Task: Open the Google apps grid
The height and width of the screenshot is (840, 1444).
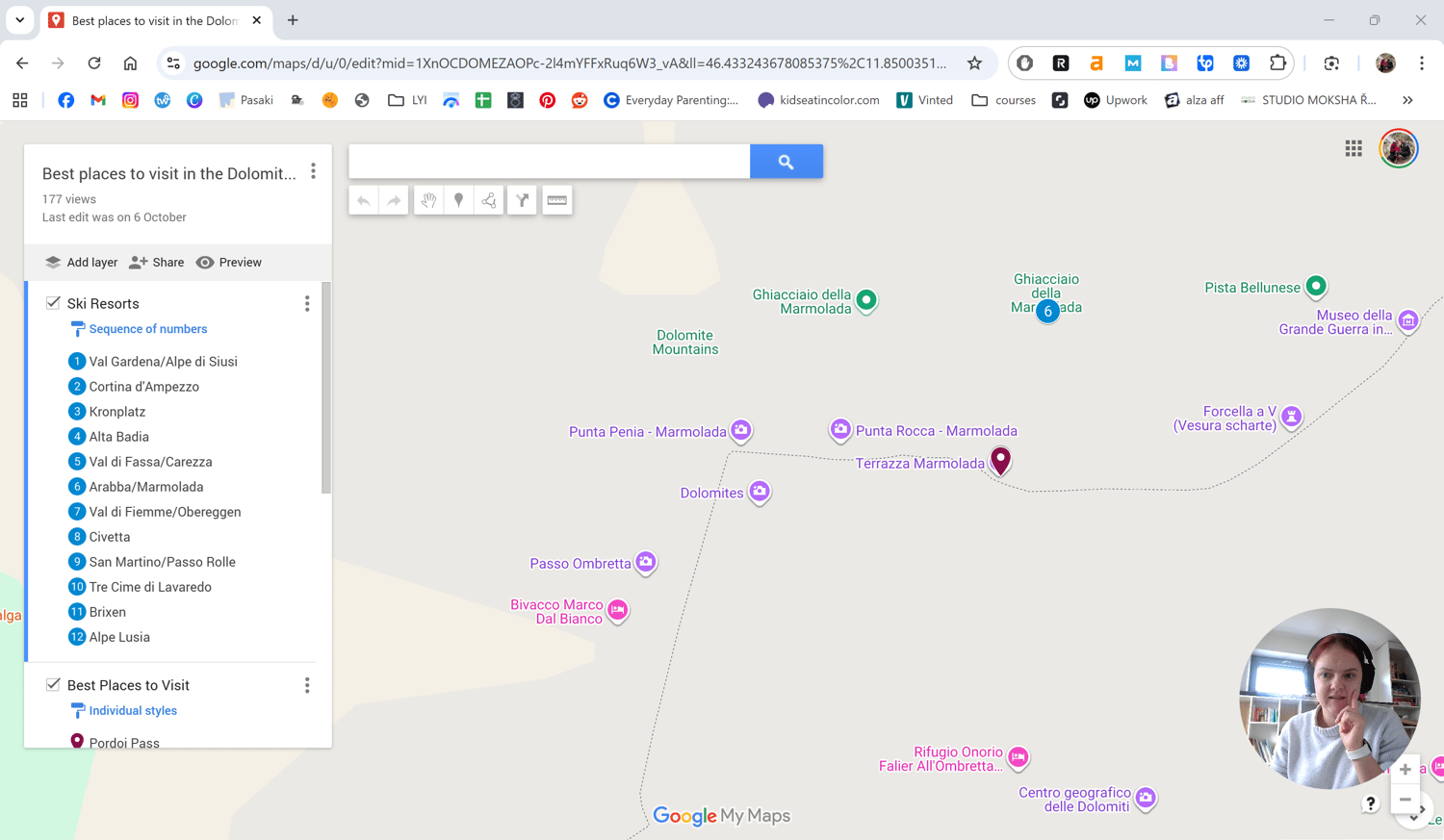Action: pyautogui.click(x=1354, y=148)
